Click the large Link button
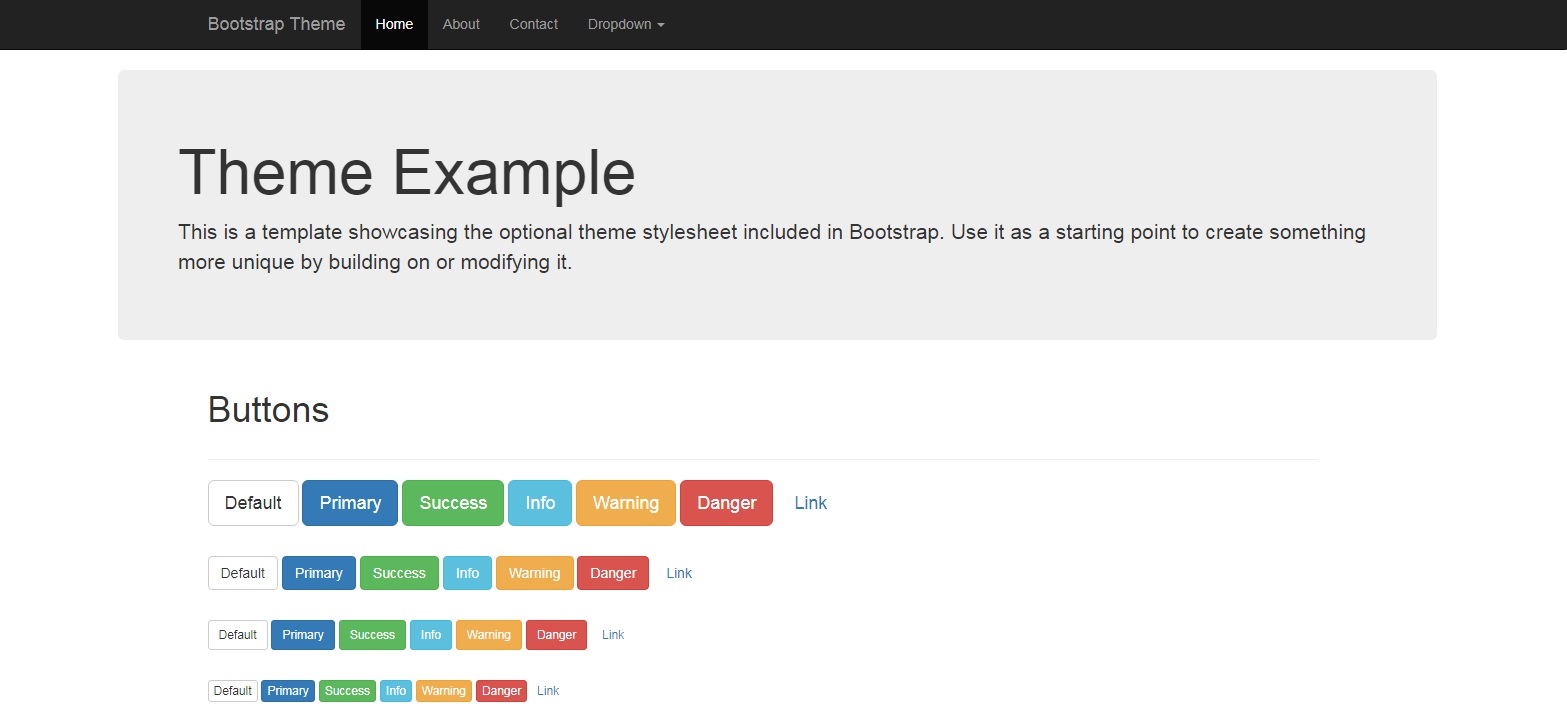Screen dimensions: 1567x725 [x=810, y=503]
